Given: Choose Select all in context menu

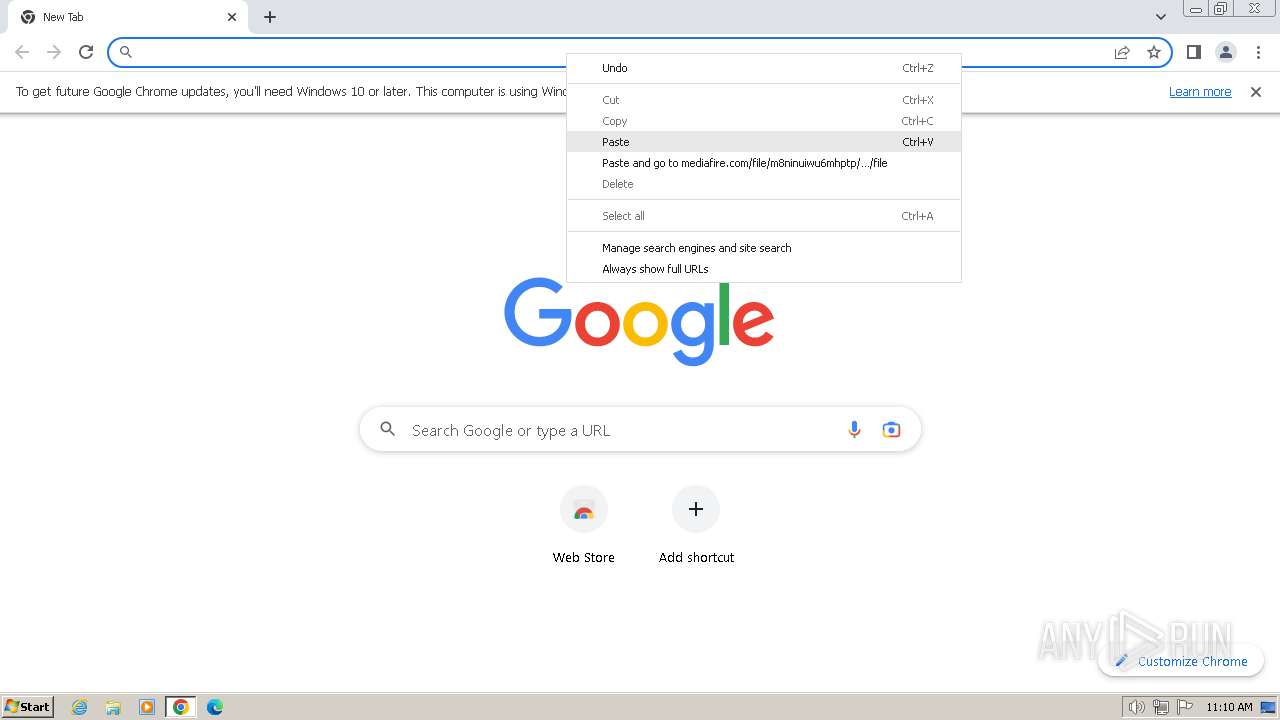Looking at the screenshot, I should (764, 216).
